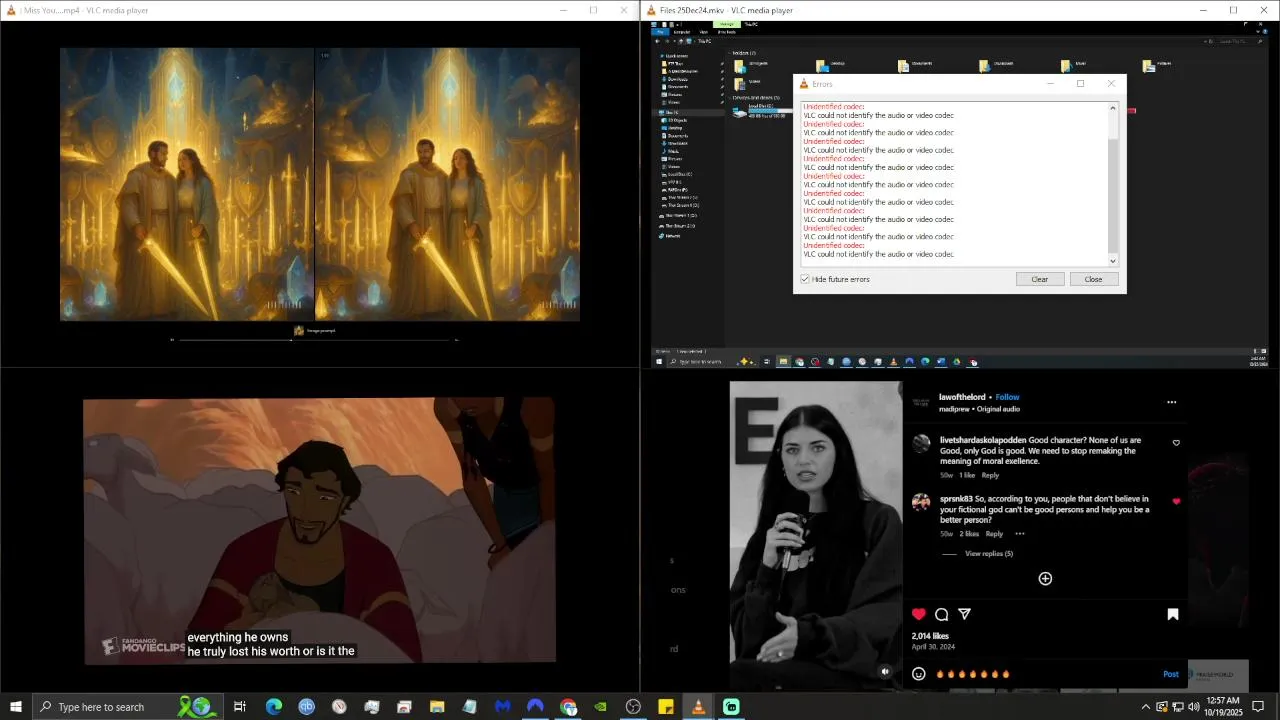Toggle the Hide future errors checkbox
The height and width of the screenshot is (720, 1280).
pyautogui.click(x=805, y=279)
